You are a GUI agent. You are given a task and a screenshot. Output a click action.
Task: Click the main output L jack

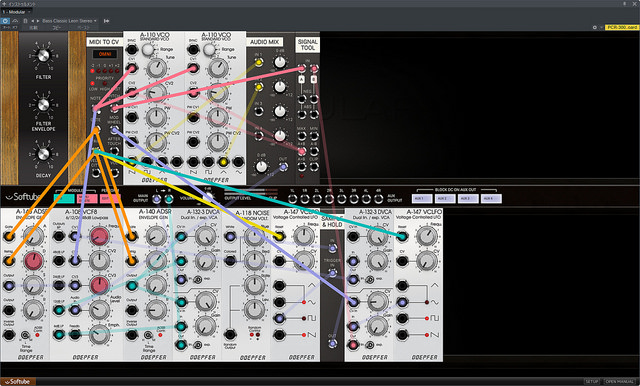156,199
